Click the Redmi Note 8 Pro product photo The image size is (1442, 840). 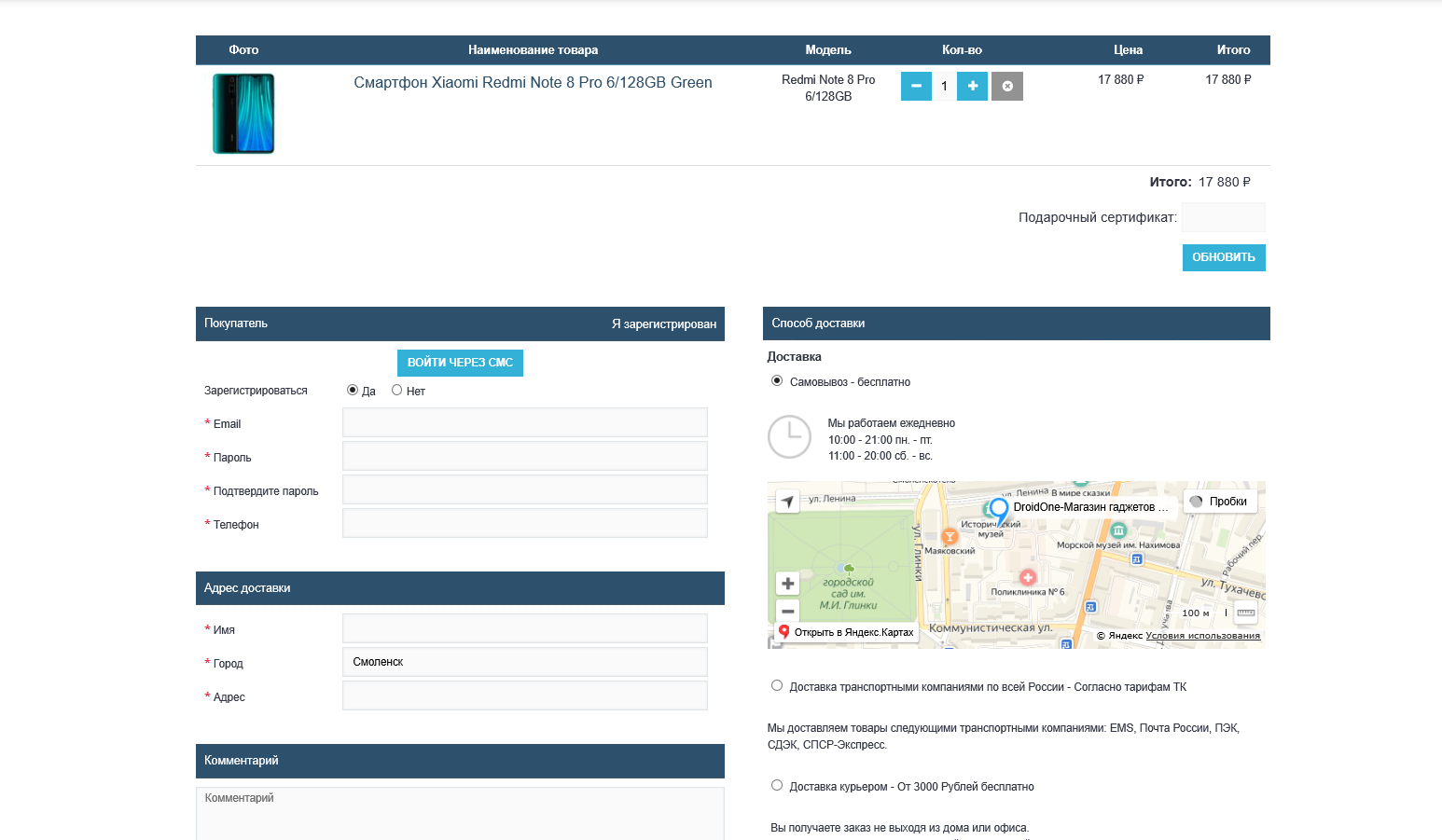coord(243,114)
